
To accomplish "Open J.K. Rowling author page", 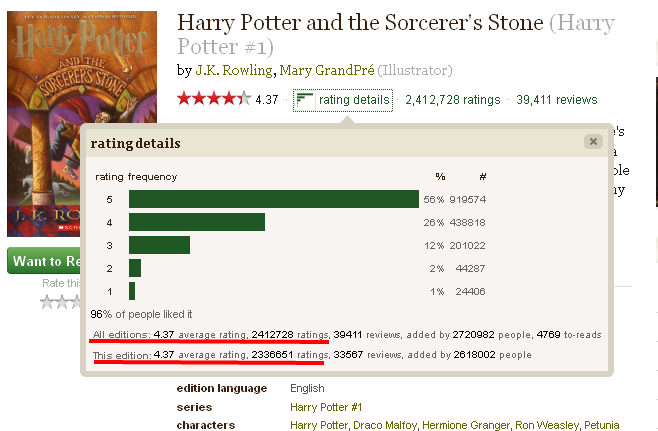I will pos(232,70).
